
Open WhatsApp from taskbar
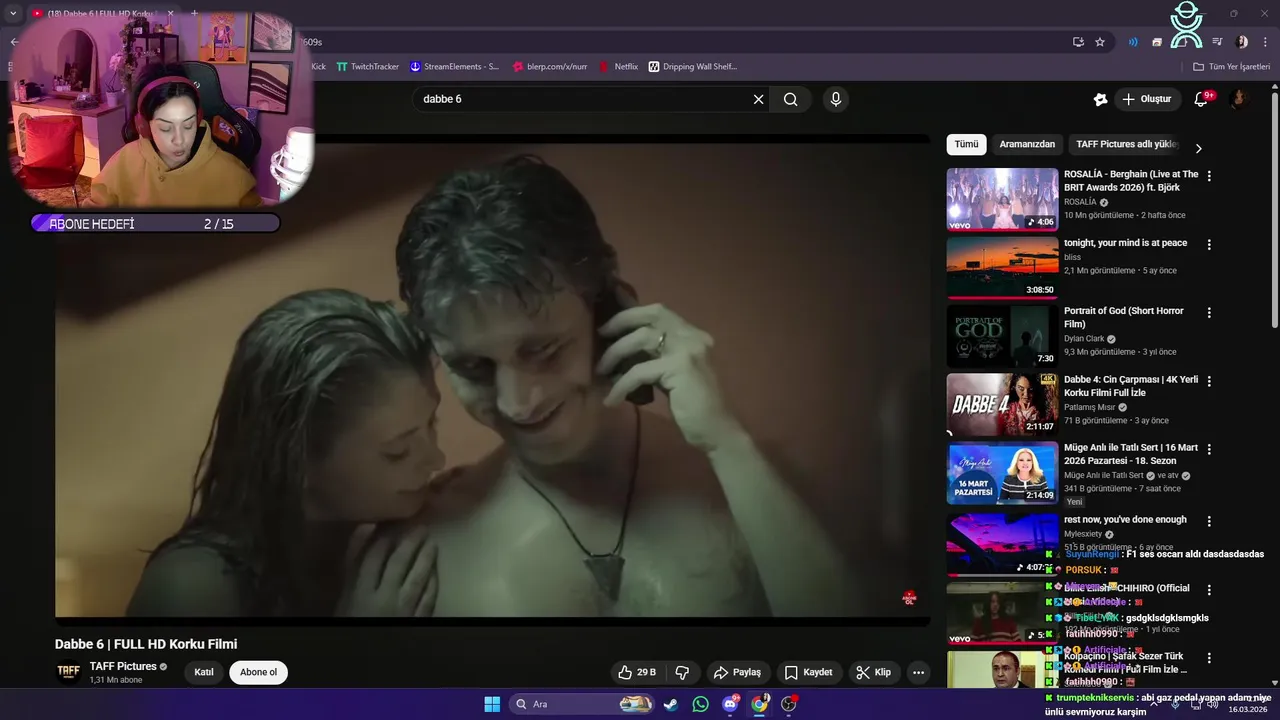point(700,704)
